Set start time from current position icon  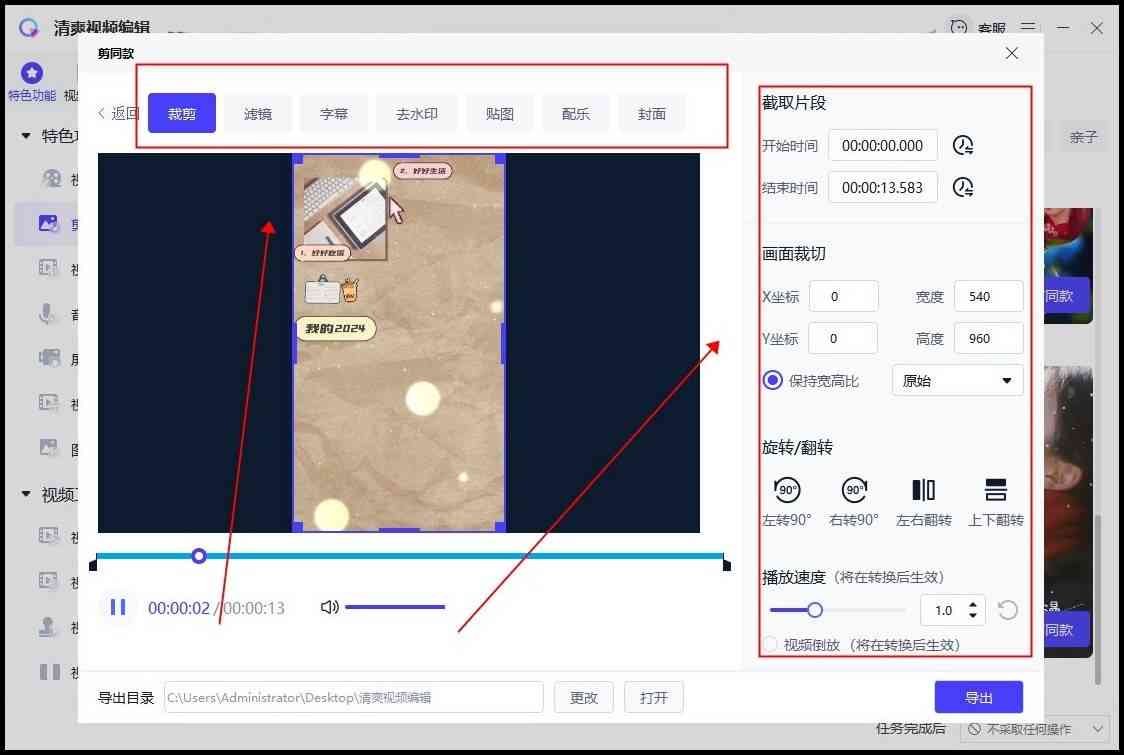pos(963,146)
